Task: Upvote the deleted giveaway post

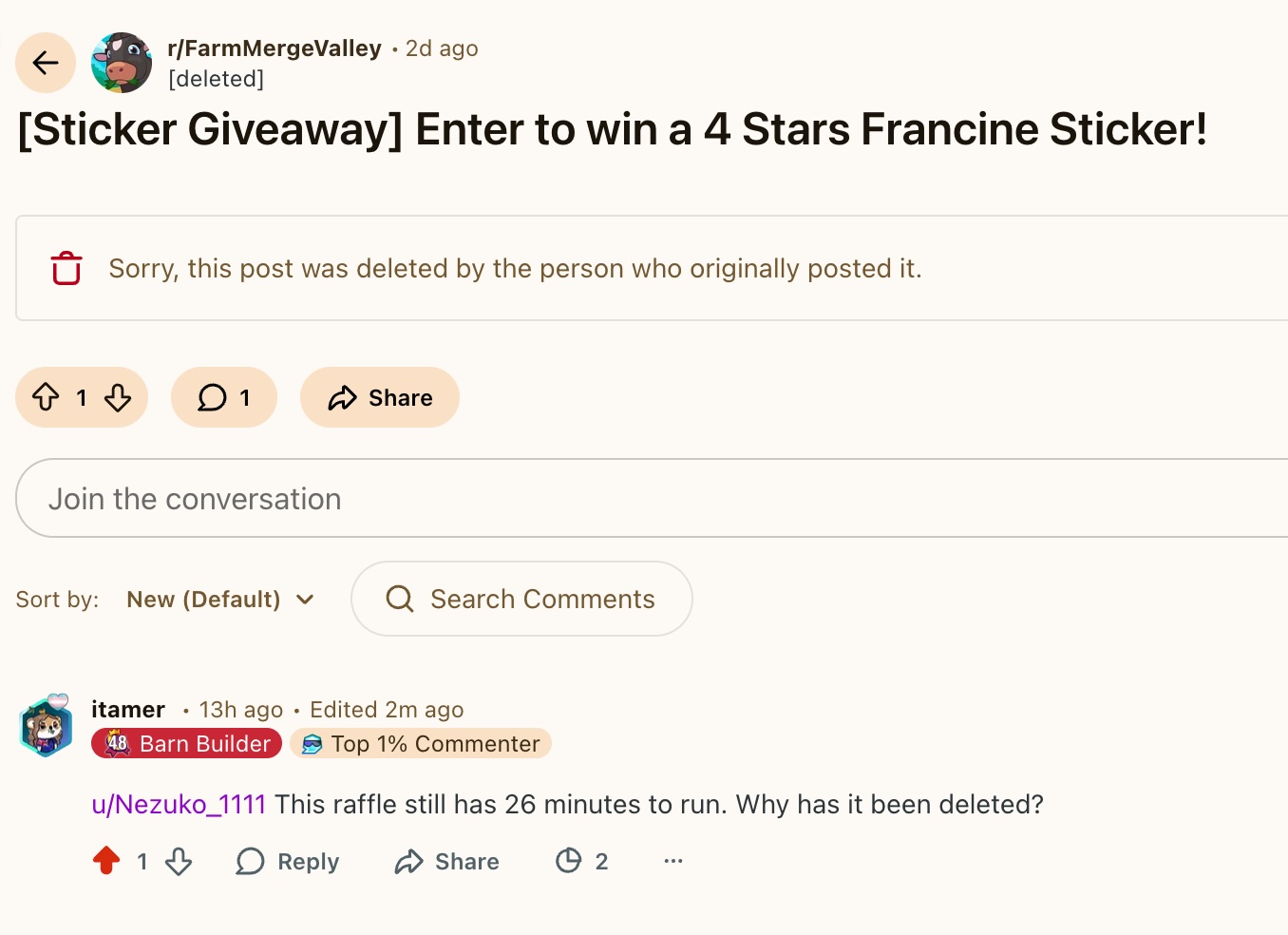Action: pyautogui.click(x=46, y=397)
